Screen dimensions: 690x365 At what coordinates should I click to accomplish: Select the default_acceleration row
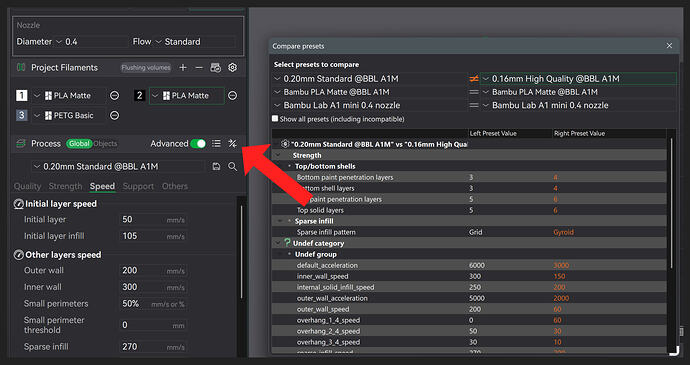[x=469, y=265]
